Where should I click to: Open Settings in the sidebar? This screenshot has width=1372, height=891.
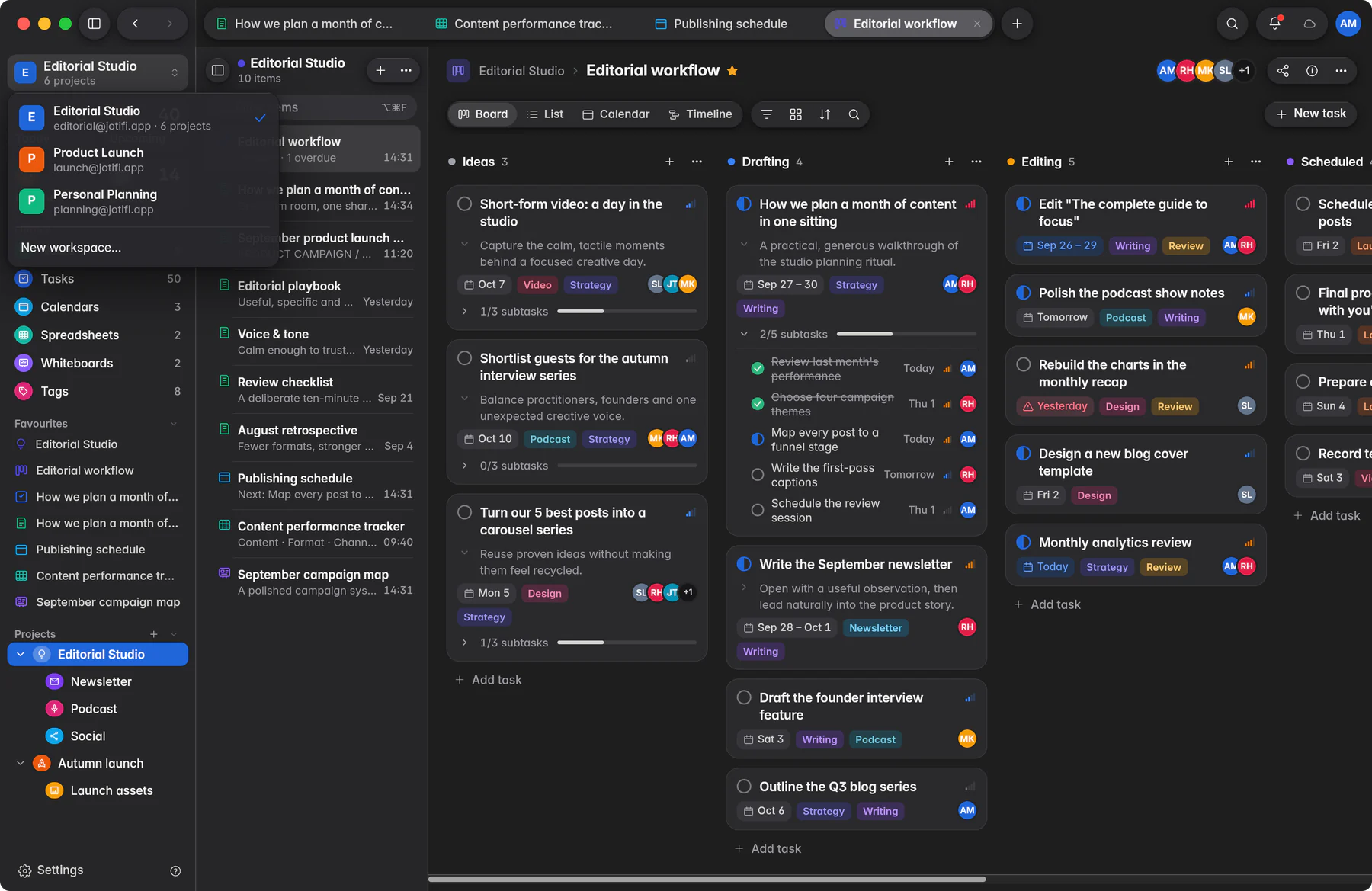(50, 870)
